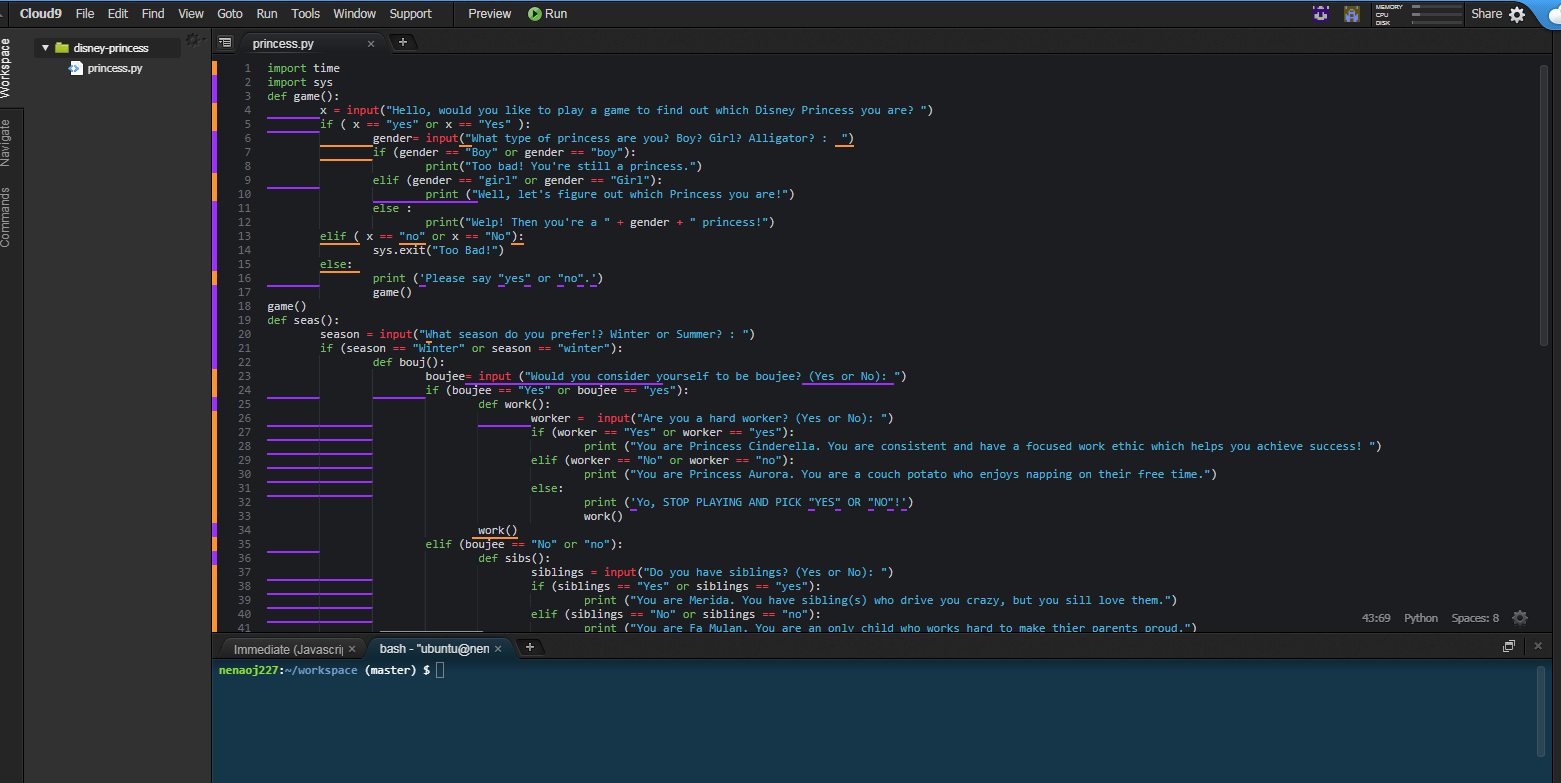
Task: Click the Preview button
Action: [490, 14]
